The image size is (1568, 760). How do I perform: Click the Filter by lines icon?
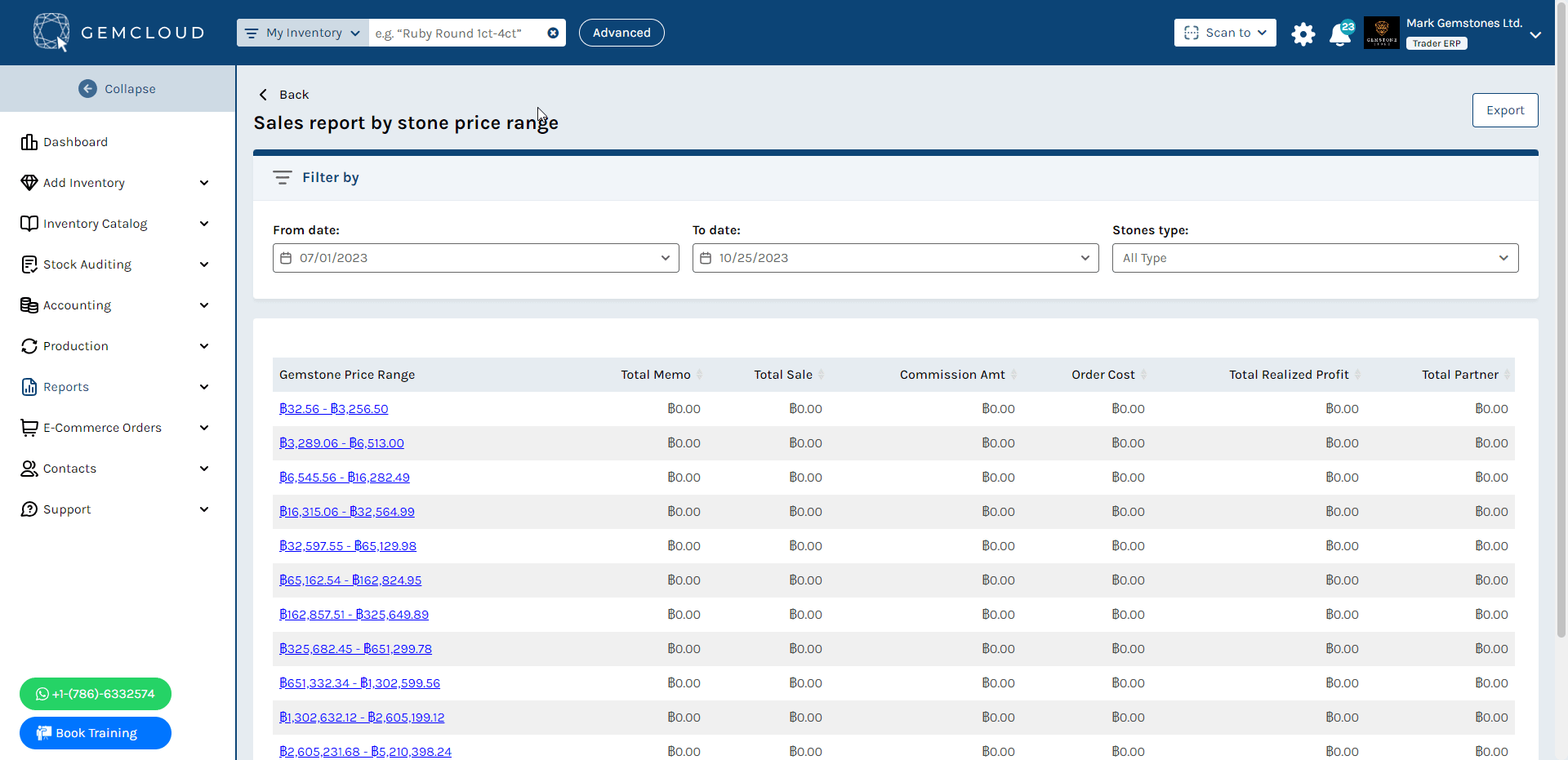click(282, 177)
